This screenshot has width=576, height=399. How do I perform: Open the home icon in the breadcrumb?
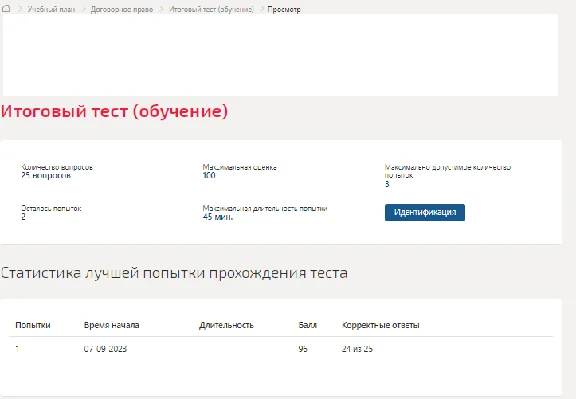coord(6,9)
